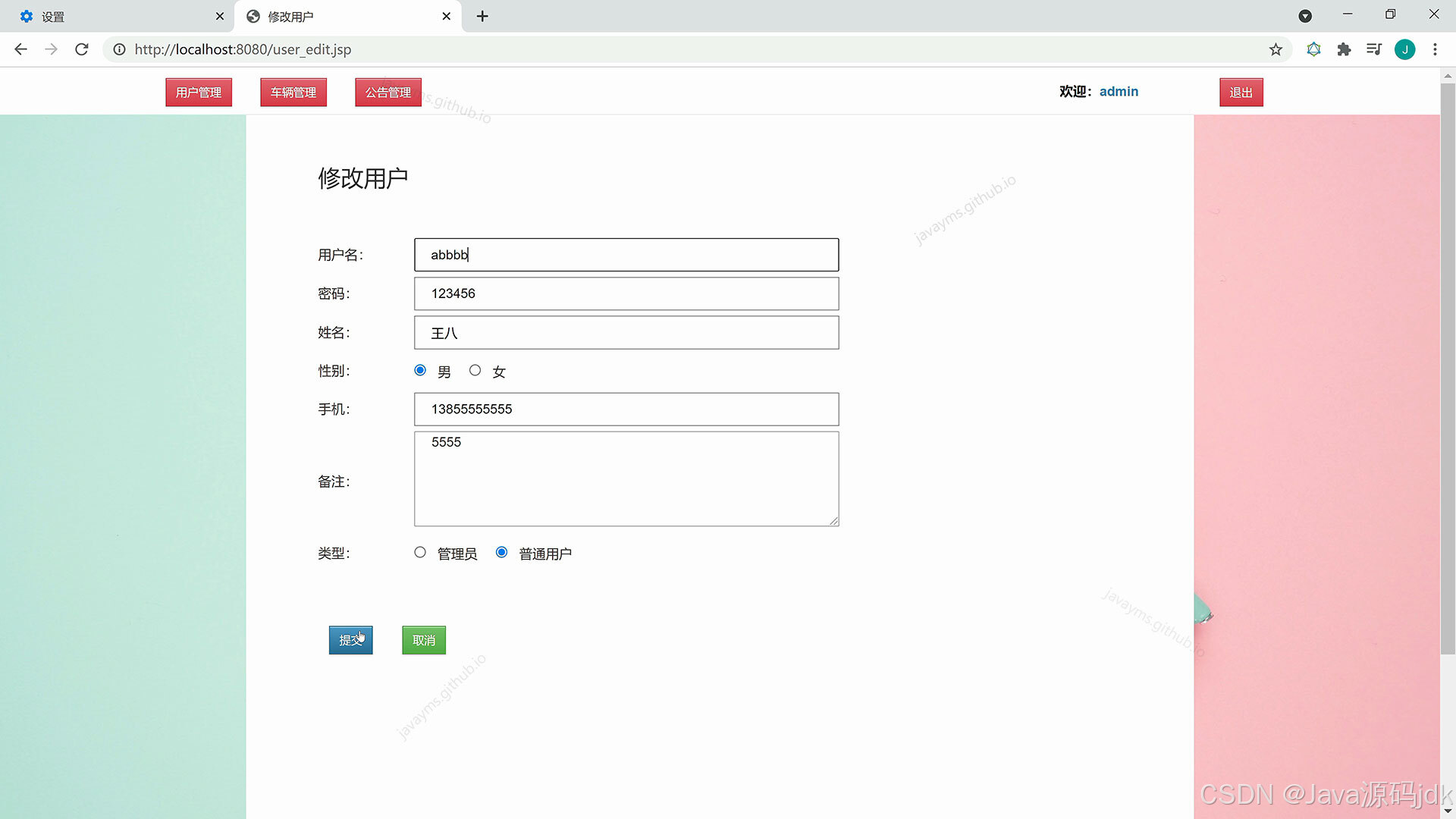Click the 取消 cancel button

click(x=424, y=640)
